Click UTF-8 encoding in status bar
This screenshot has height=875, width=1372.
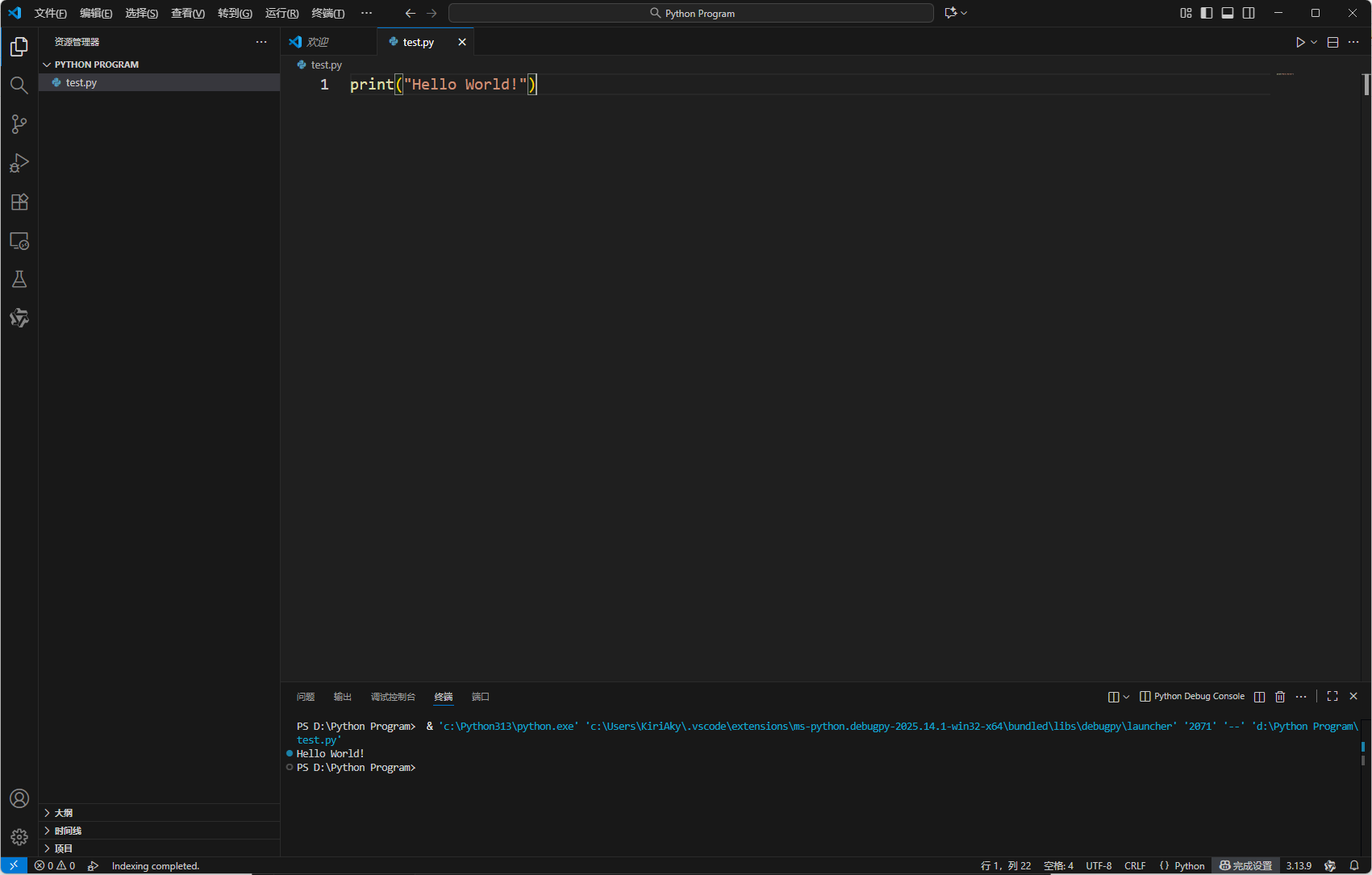coord(1099,865)
